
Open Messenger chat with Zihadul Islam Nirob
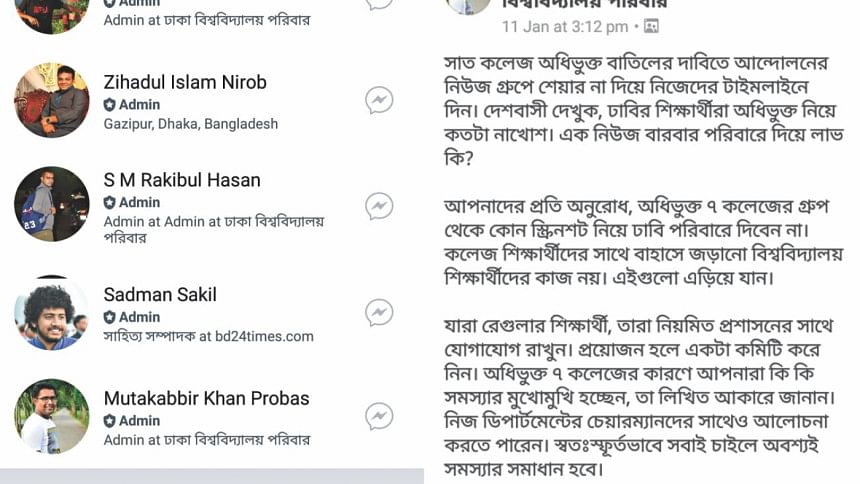378,100
